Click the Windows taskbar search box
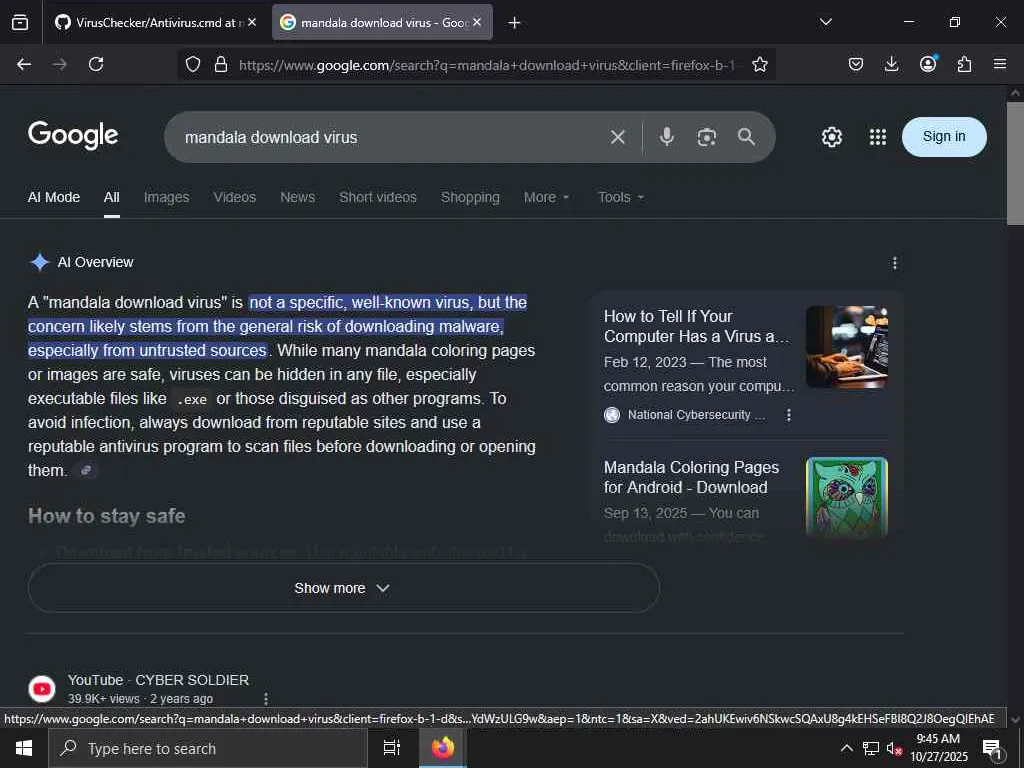 [x=208, y=748]
